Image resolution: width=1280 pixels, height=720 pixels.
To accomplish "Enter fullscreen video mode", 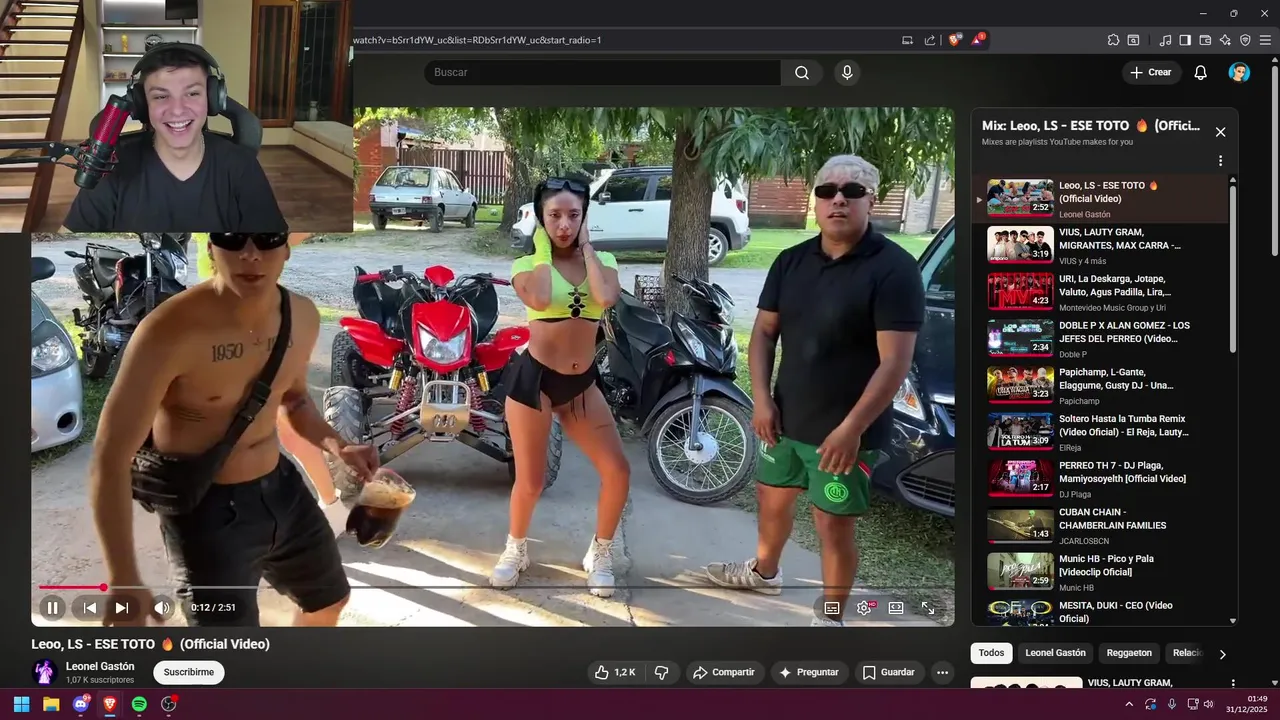I will pos(928,608).
